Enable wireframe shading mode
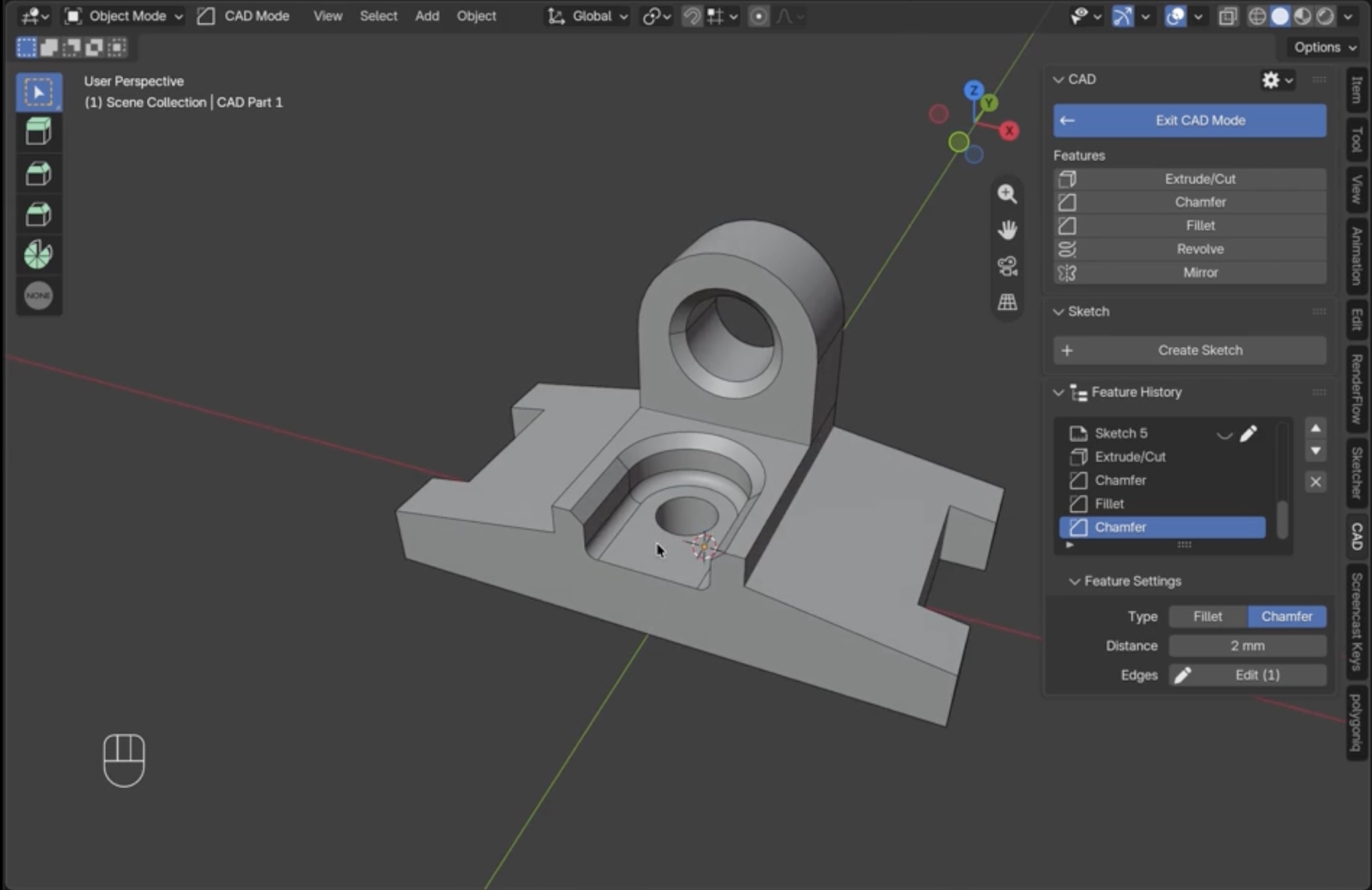Viewport: 1372px width, 890px height. pyautogui.click(x=1257, y=16)
